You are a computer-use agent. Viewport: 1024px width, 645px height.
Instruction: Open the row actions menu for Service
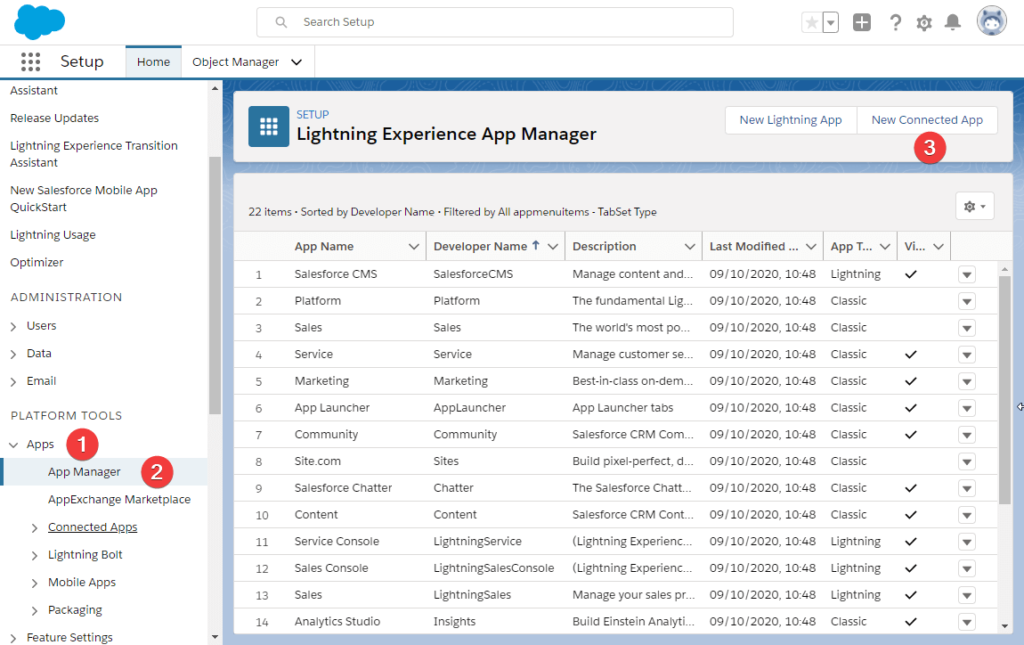pyautogui.click(x=967, y=354)
